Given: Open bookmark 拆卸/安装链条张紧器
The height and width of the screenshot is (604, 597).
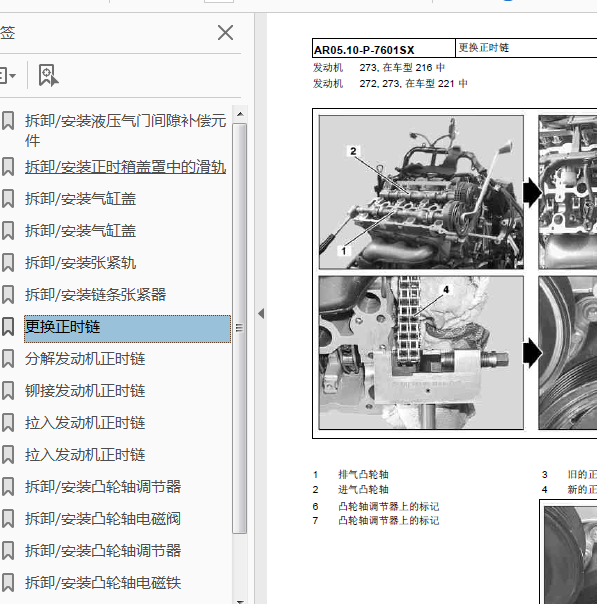Looking at the screenshot, I should pyautogui.click(x=96, y=295).
